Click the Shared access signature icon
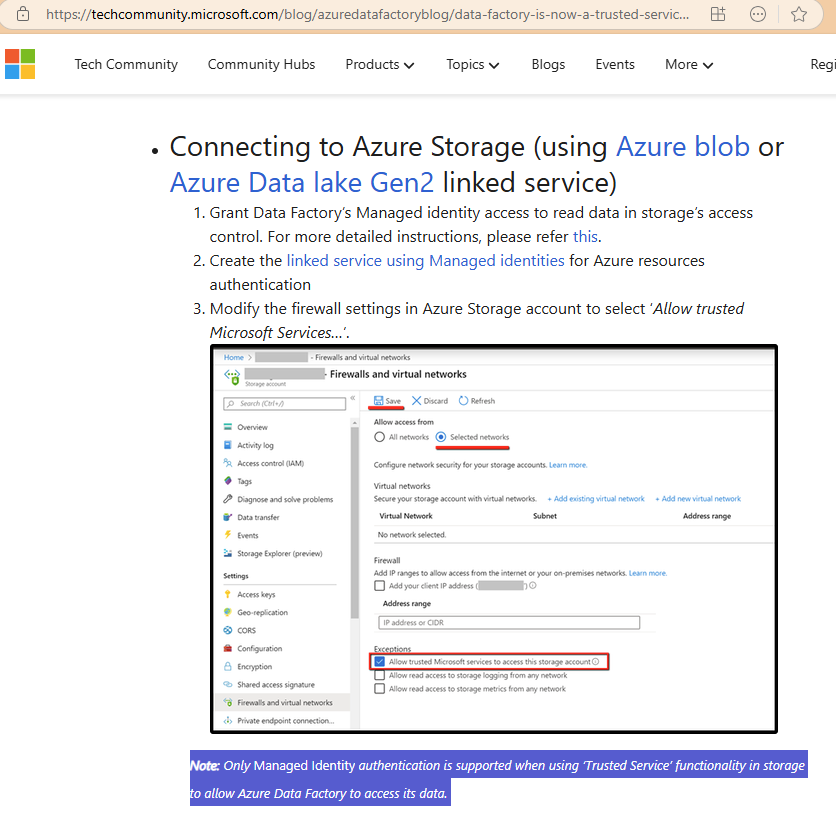This screenshot has height=834, width=836. pos(228,684)
